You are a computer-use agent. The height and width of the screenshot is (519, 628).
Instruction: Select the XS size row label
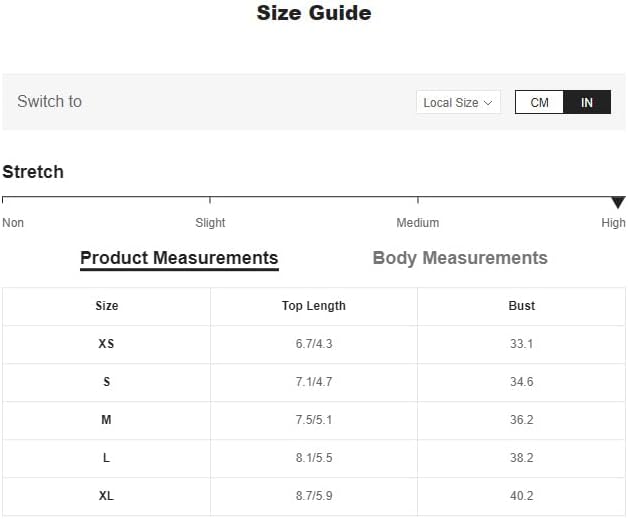pyautogui.click(x=106, y=344)
